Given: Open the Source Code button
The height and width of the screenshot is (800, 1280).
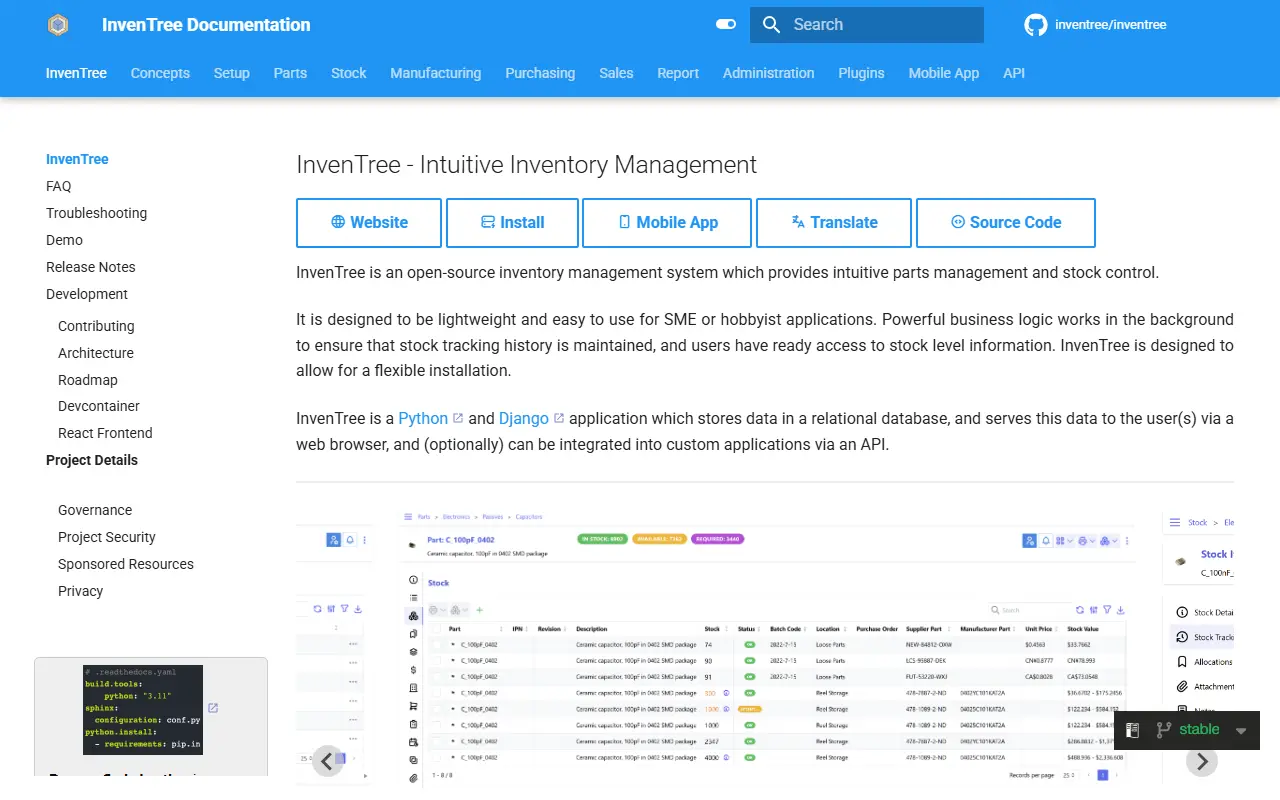Looking at the screenshot, I should tap(1006, 223).
